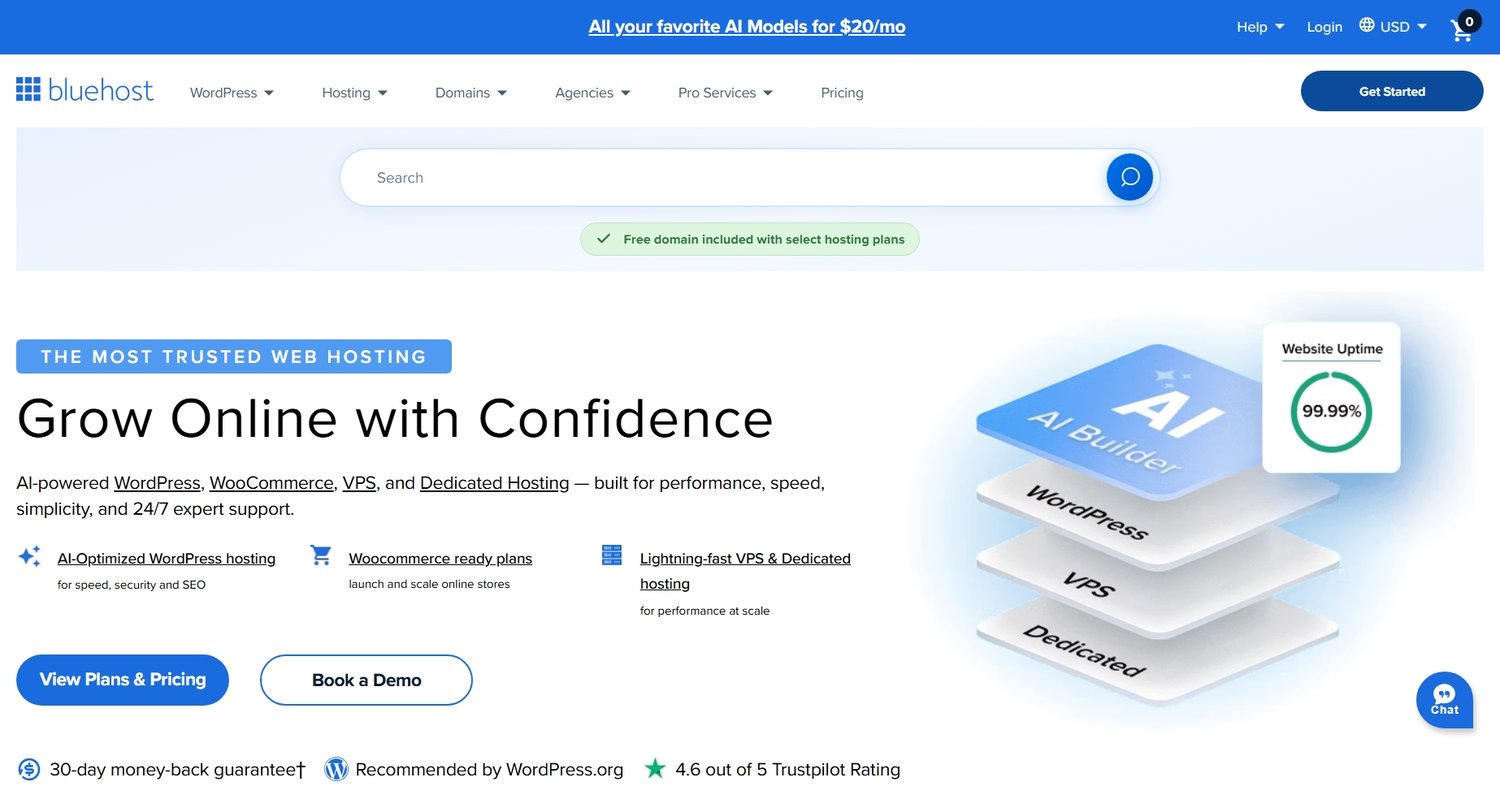The image size is (1500, 812).
Task: Submit search with magnifier icon button
Action: tap(1130, 177)
